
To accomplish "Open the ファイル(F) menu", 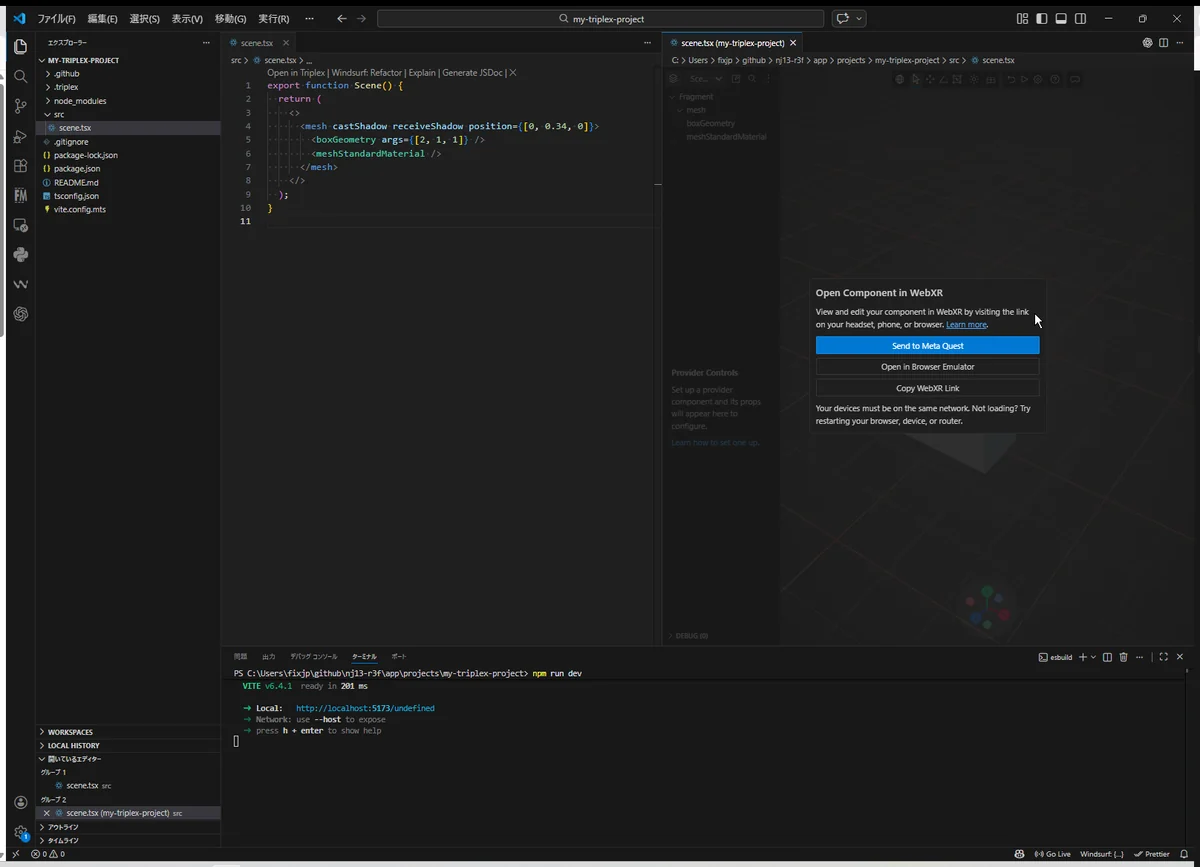I will 56,19.
